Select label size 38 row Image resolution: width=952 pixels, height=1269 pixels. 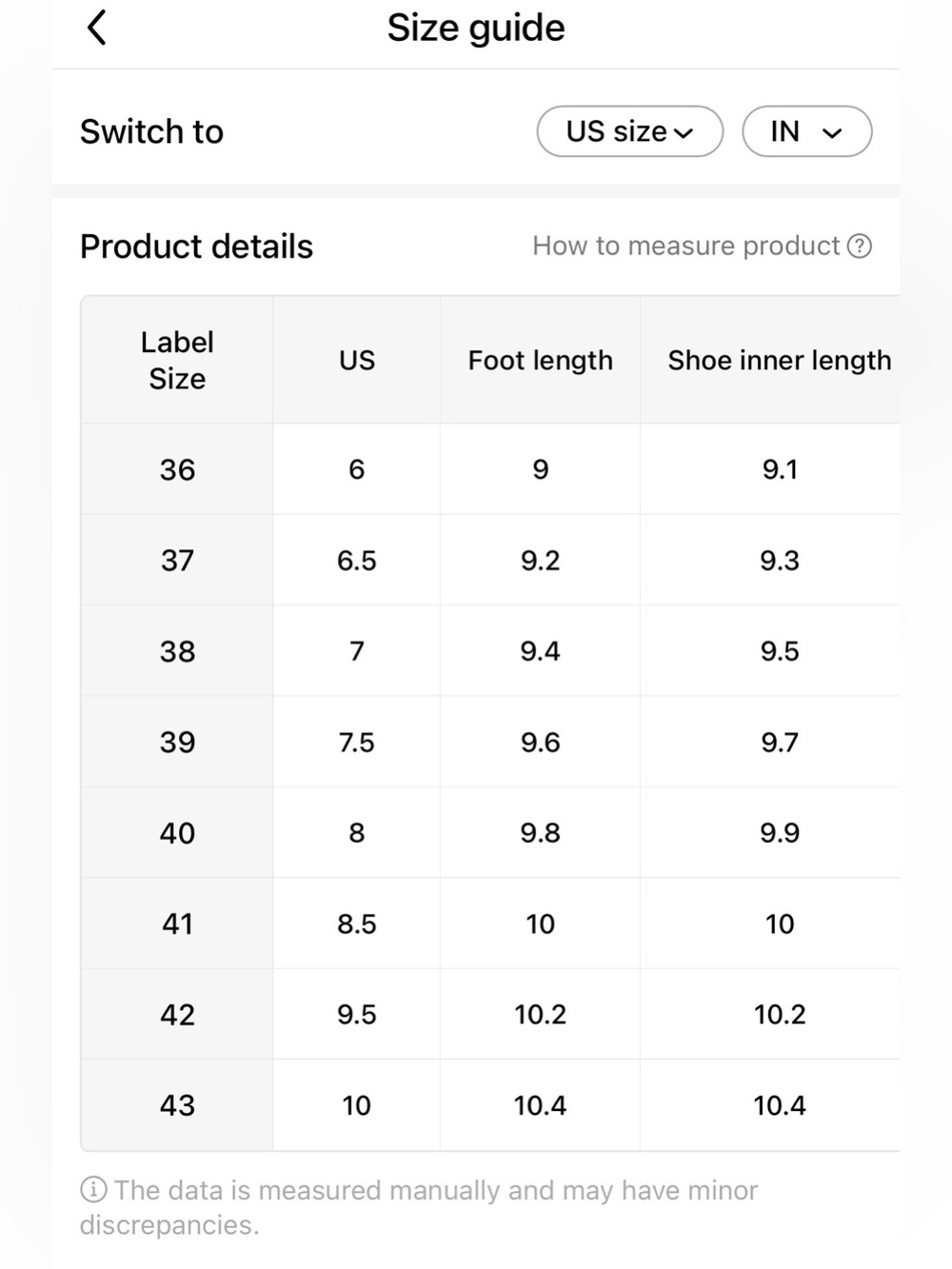pyautogui.click(x=490, y=651)
